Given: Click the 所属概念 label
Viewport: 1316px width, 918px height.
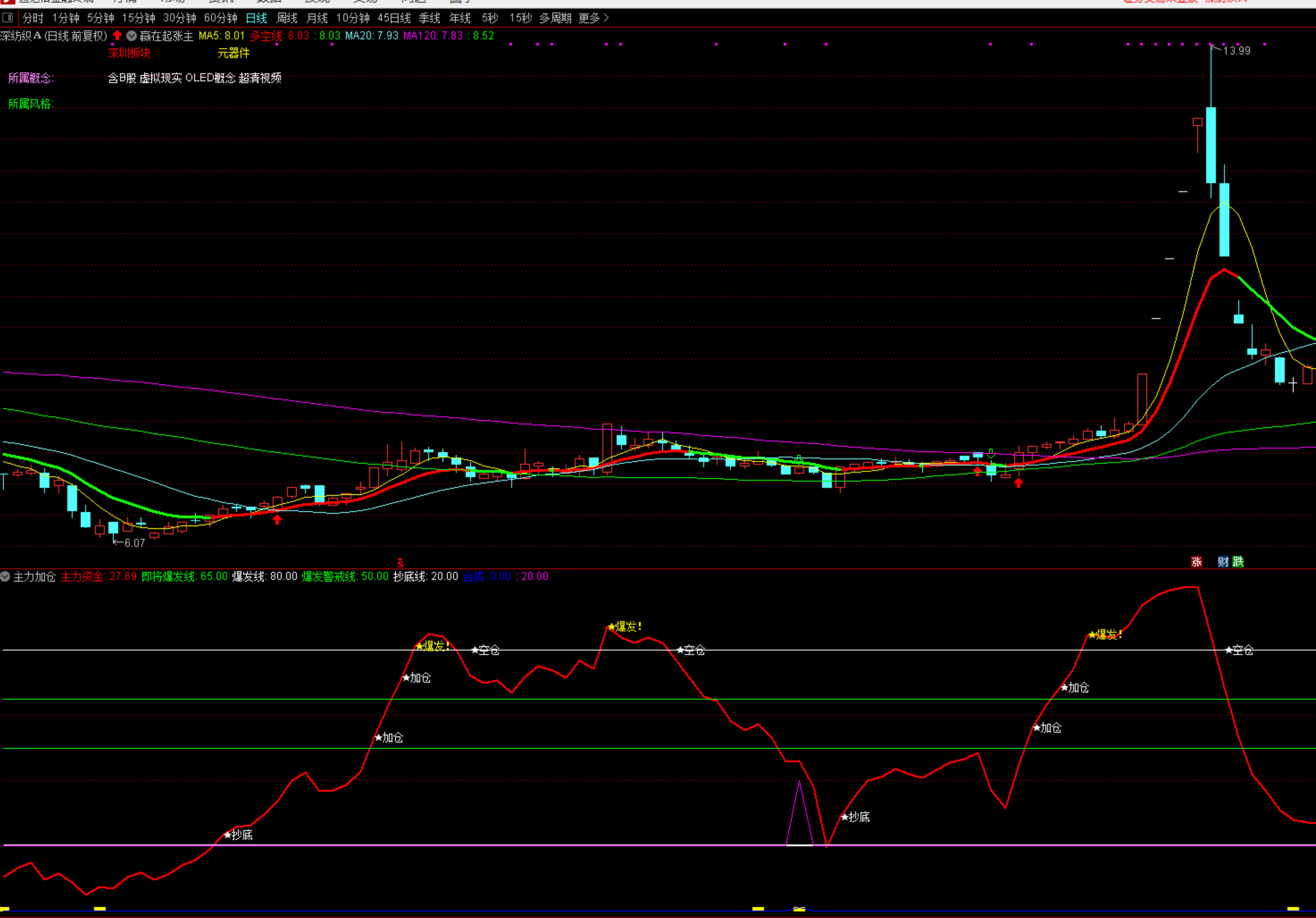Looking at the screenshot, I should [x=30, y=77].
